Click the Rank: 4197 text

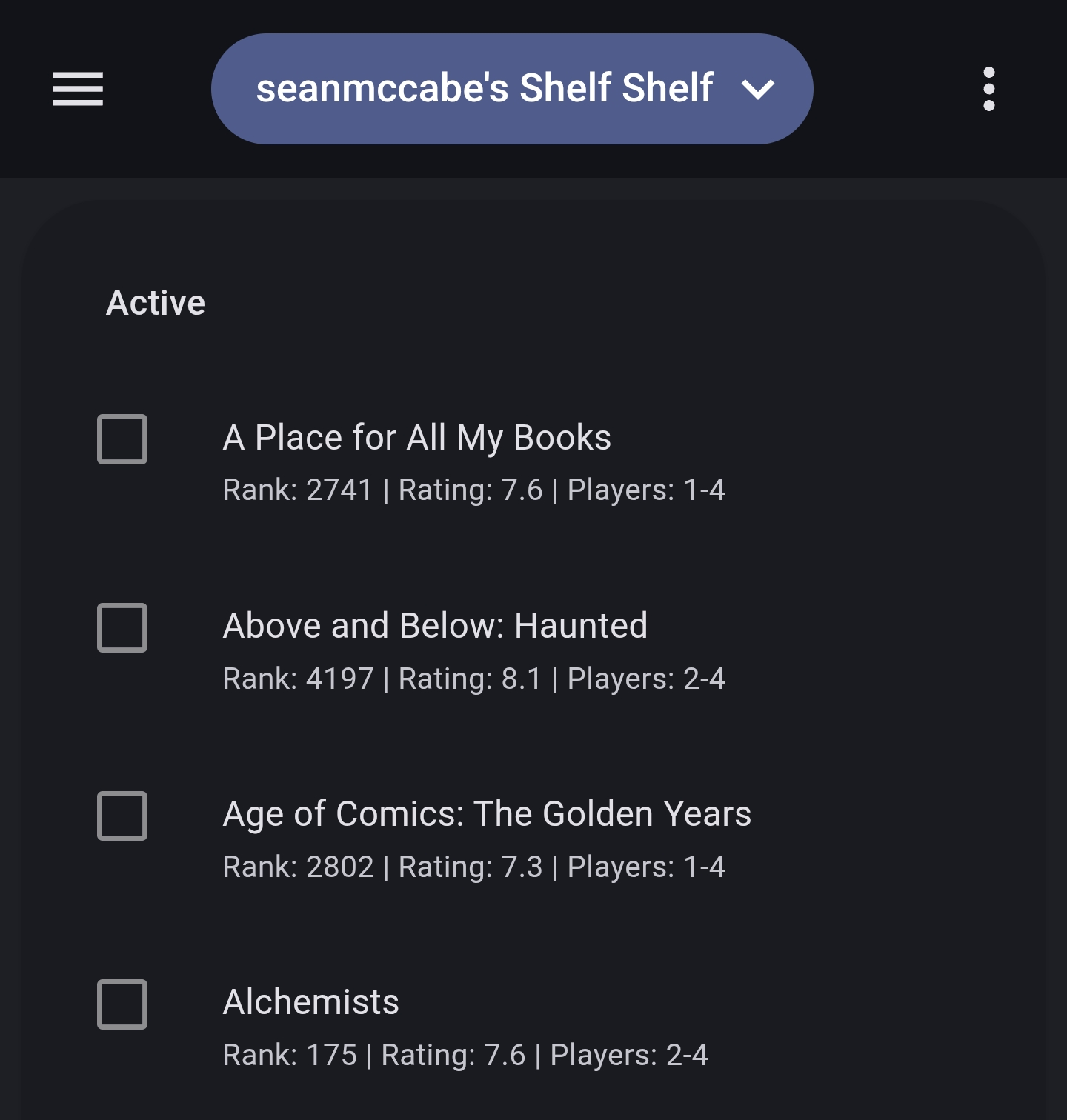point(298,679)
